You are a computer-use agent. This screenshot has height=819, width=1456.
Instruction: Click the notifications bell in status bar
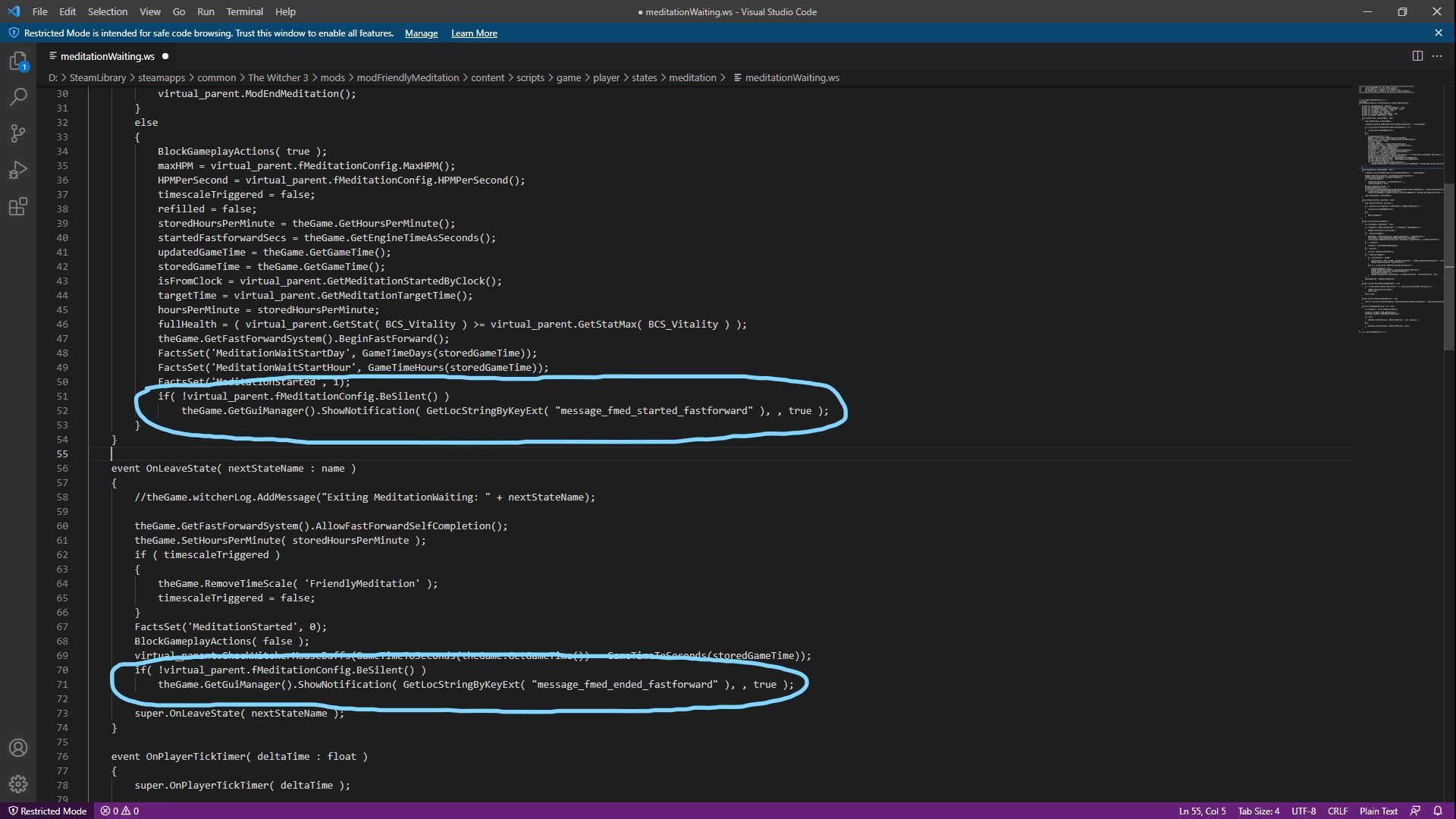[1437, 811]
